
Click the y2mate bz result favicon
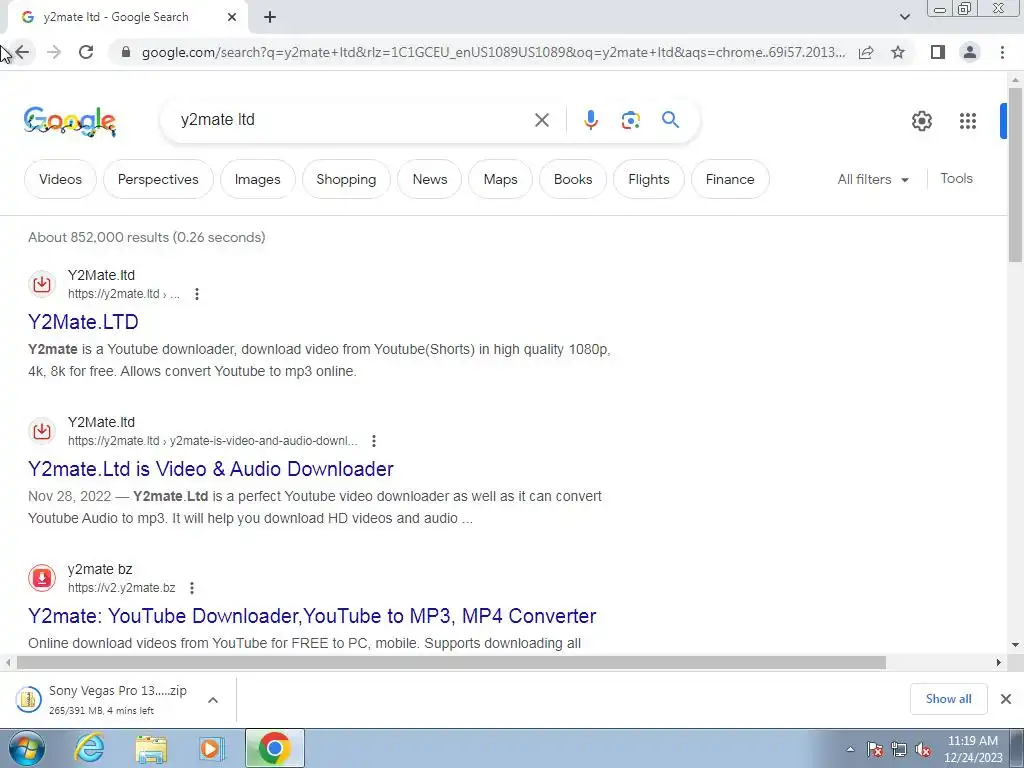point(42,578)
